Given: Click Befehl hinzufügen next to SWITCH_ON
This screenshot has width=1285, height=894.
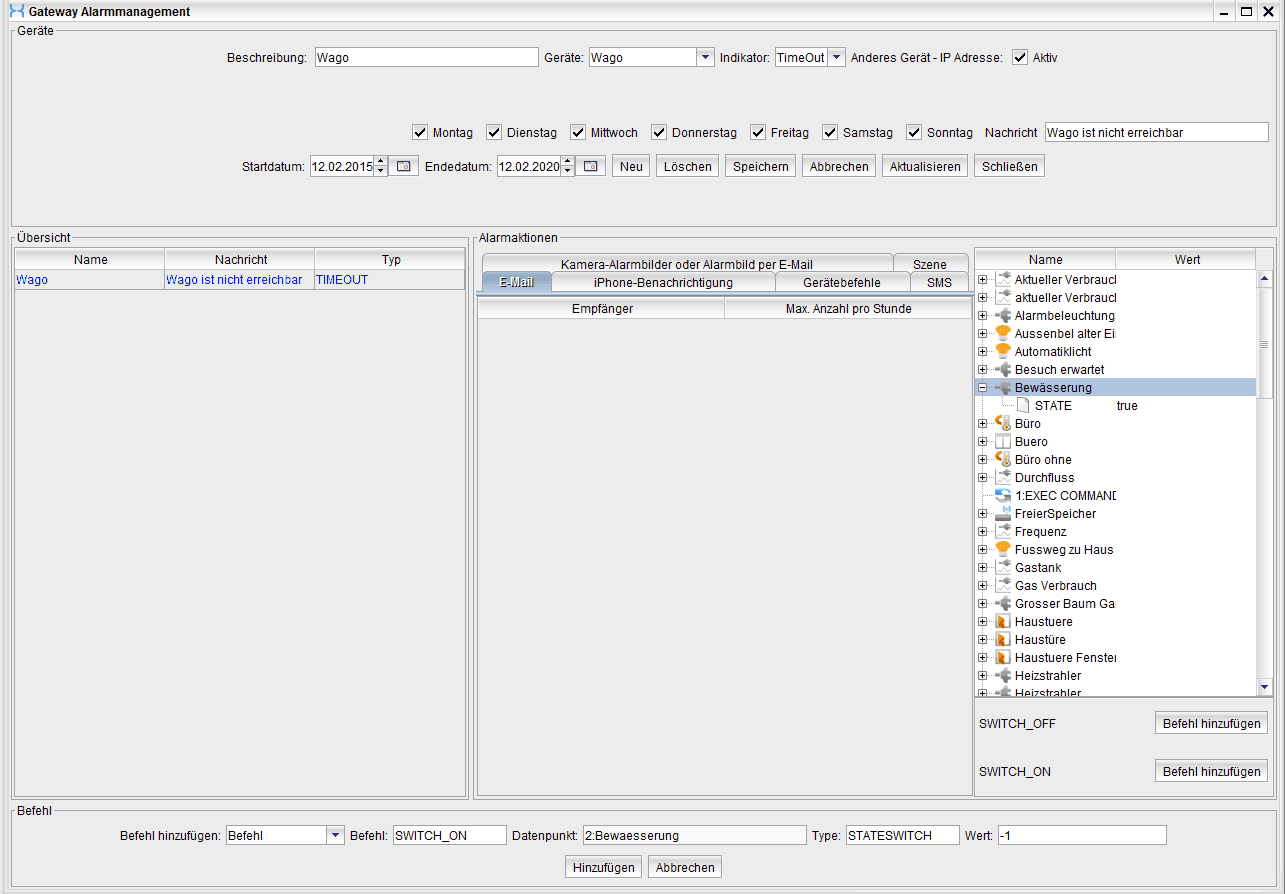Looking at the screenshot, I should (1210, 771).
